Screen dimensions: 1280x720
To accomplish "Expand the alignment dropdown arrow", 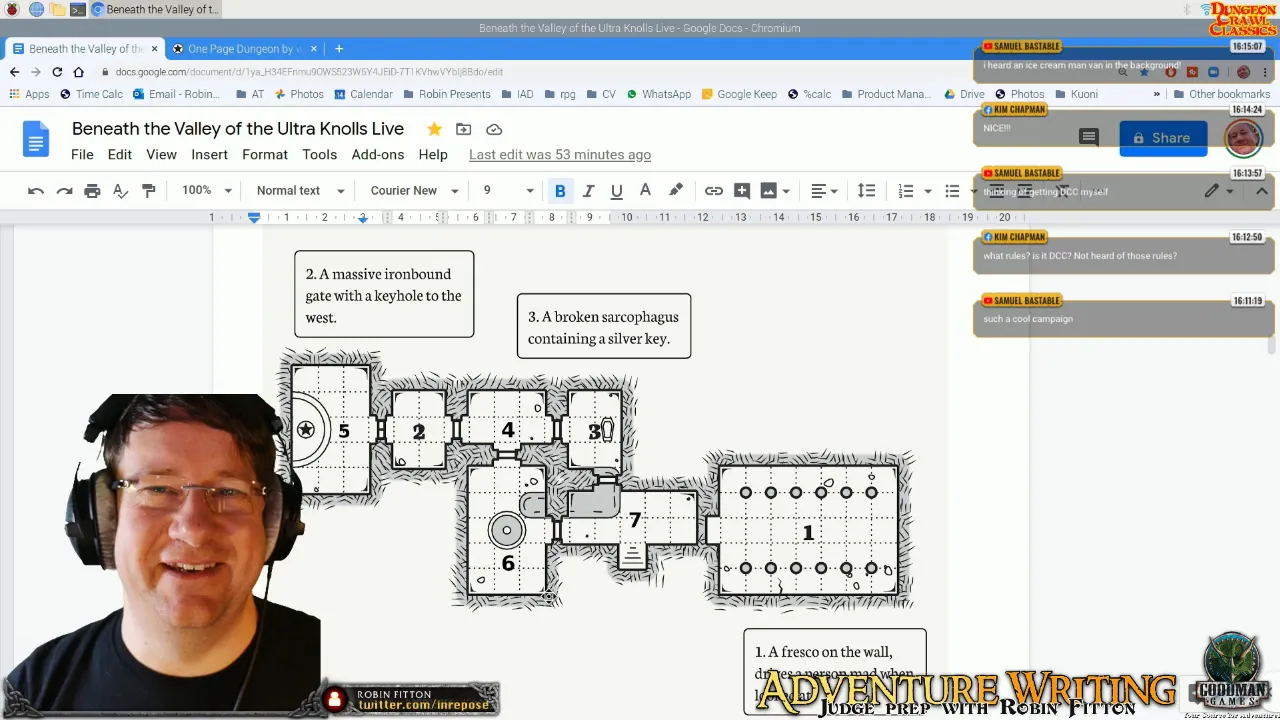I will (x=834, y=191).
